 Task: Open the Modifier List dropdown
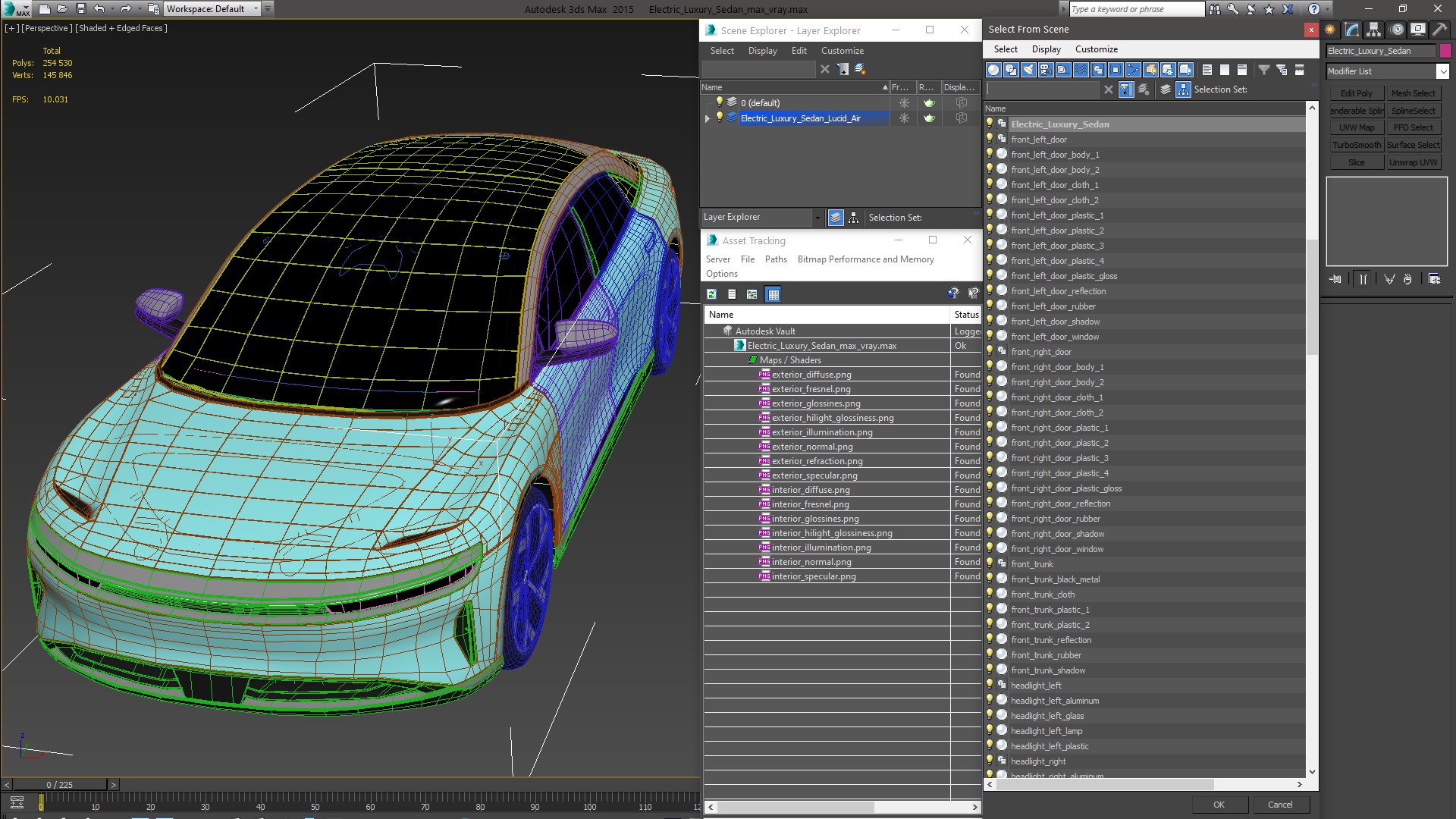(1442, 71)
